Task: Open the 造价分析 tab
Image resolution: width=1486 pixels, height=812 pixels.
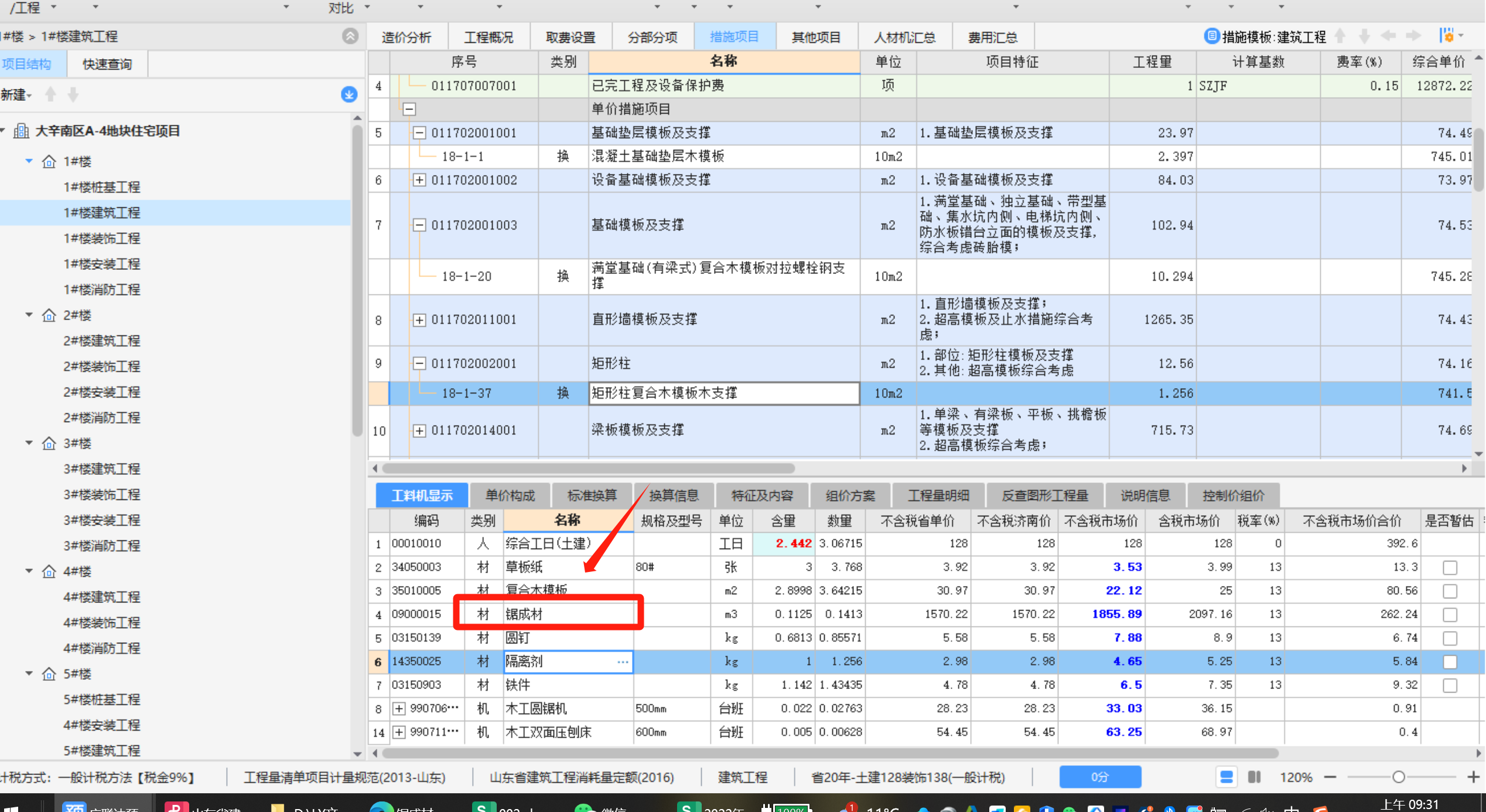Action: pyautogui.click(x=406, y=37)
